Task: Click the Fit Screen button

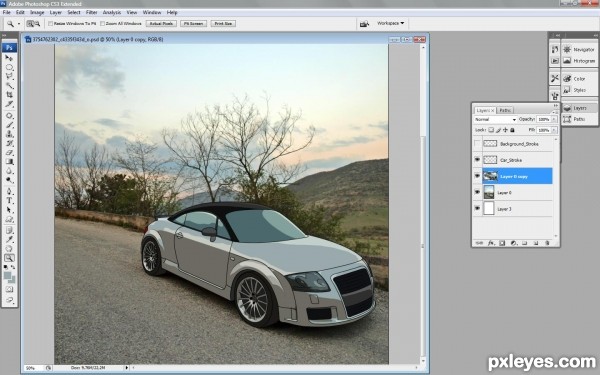Action: [193, 24]
